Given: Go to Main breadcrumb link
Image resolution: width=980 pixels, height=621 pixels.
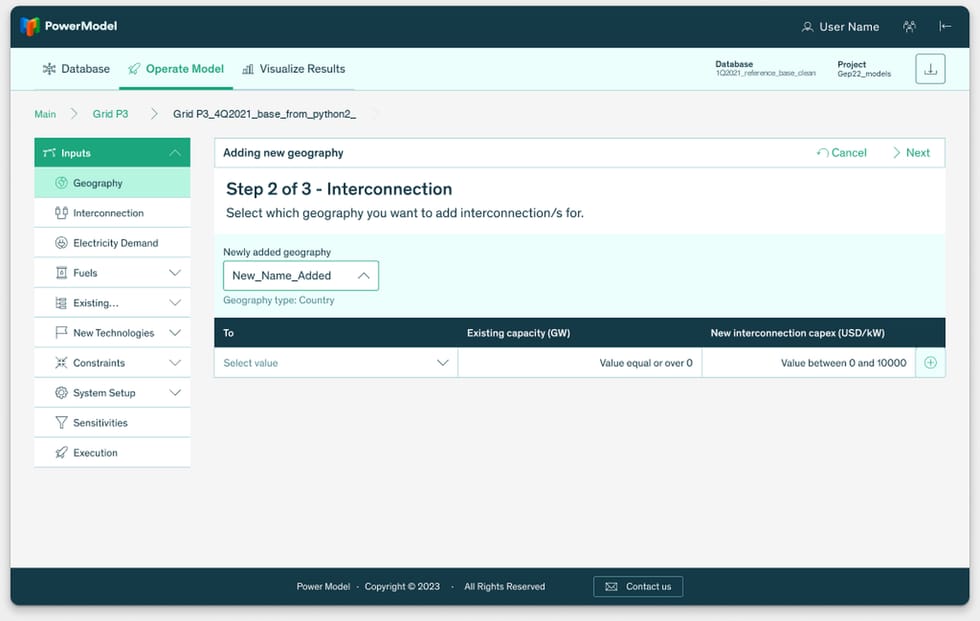Looking at the screenshot, I should point(45,114).
